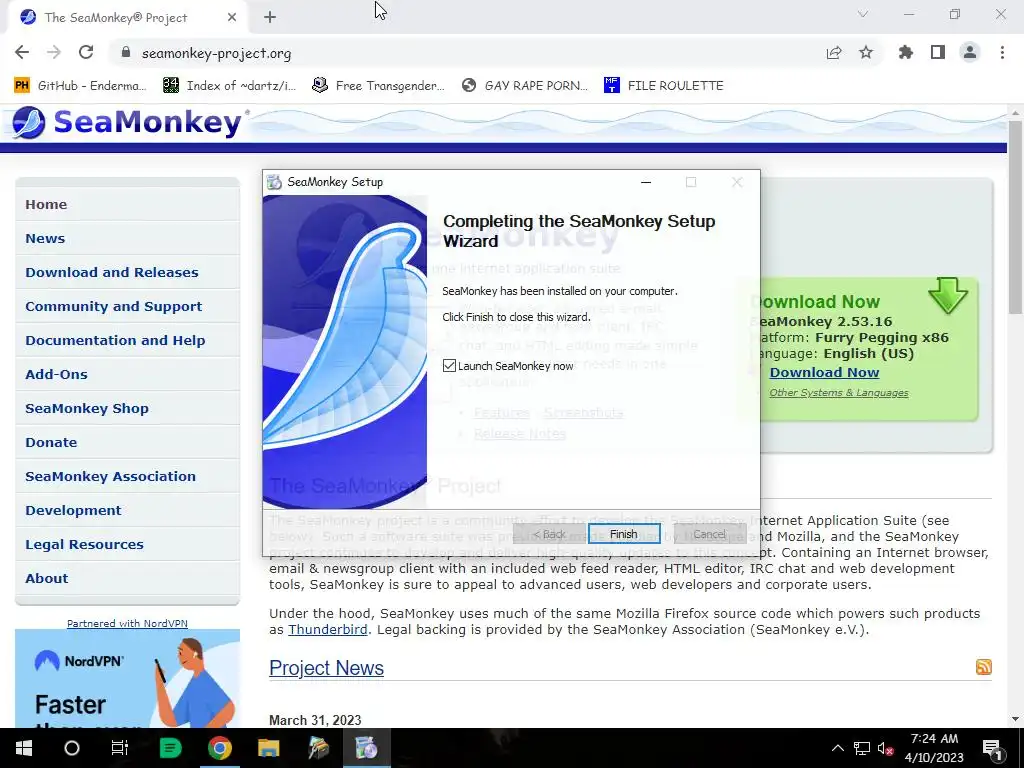
Task: Follow the Thunderbird link
Action: (x=327, y=630)
